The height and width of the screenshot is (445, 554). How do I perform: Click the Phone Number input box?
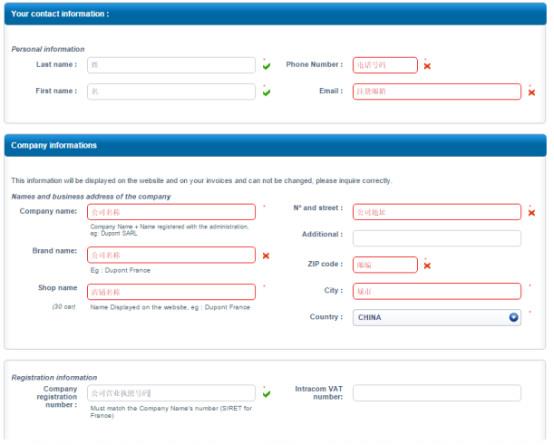point(385,65)
